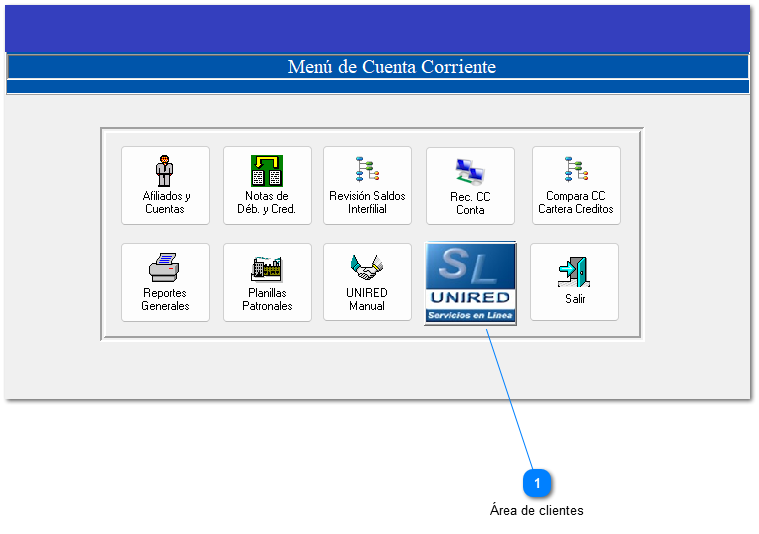Open the Planillas Patronales building icon

(x=267, y=267)
